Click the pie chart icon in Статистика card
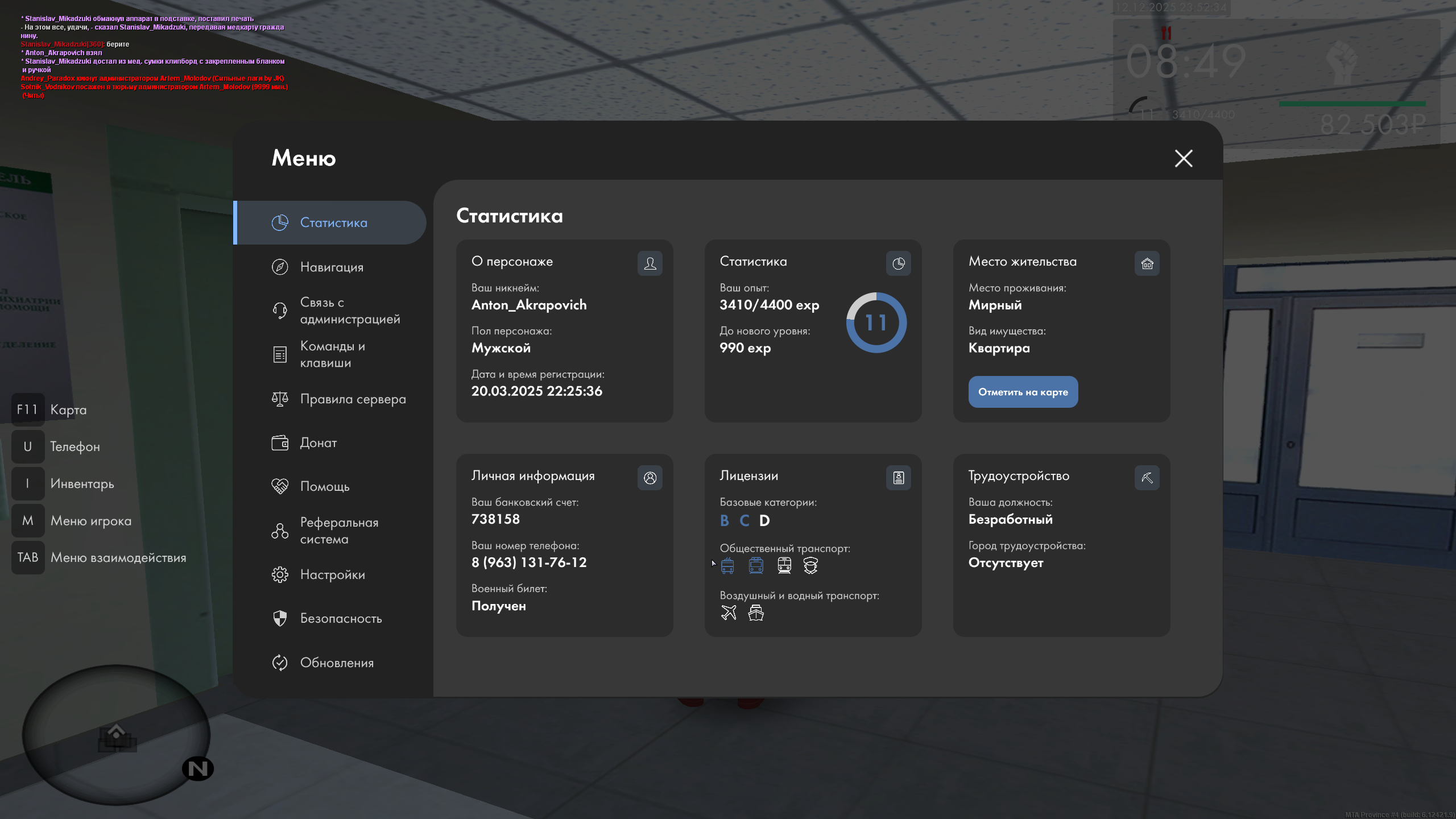This screenshot has width=1456, height=819. point(898,263)
